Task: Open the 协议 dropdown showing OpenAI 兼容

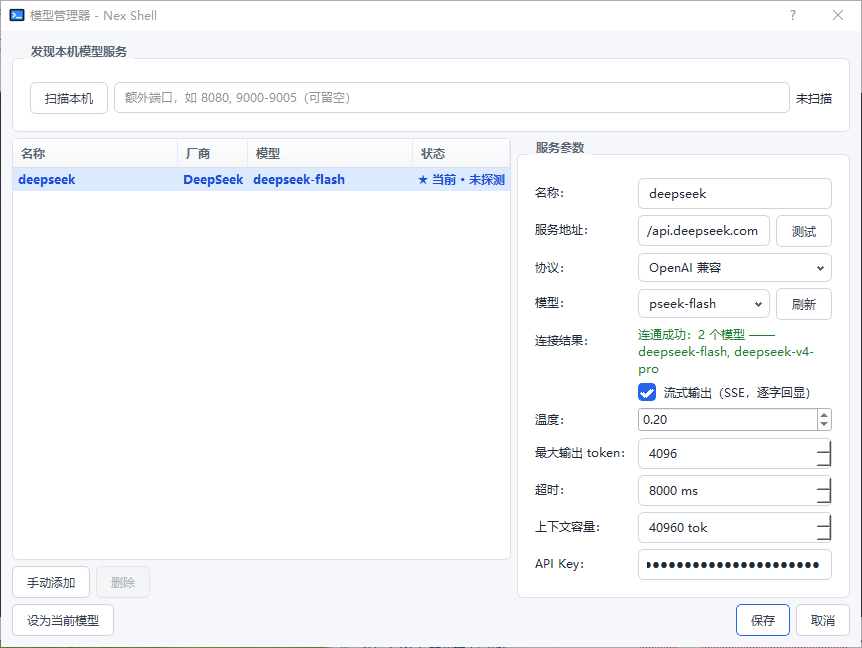Action: click(x=734, y=268)
